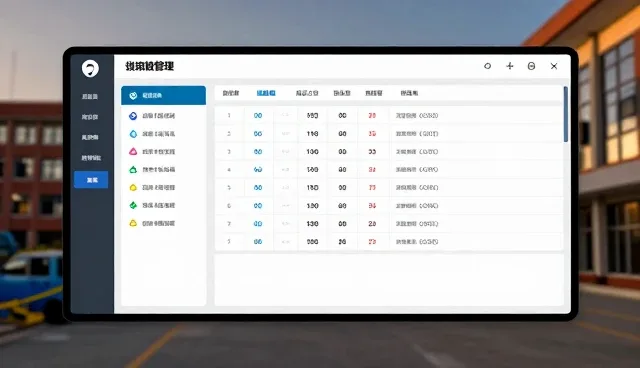Click the row number "3" cell
Image resolution: width=640 pixels, height=368 pixels.
click(229, 152)
